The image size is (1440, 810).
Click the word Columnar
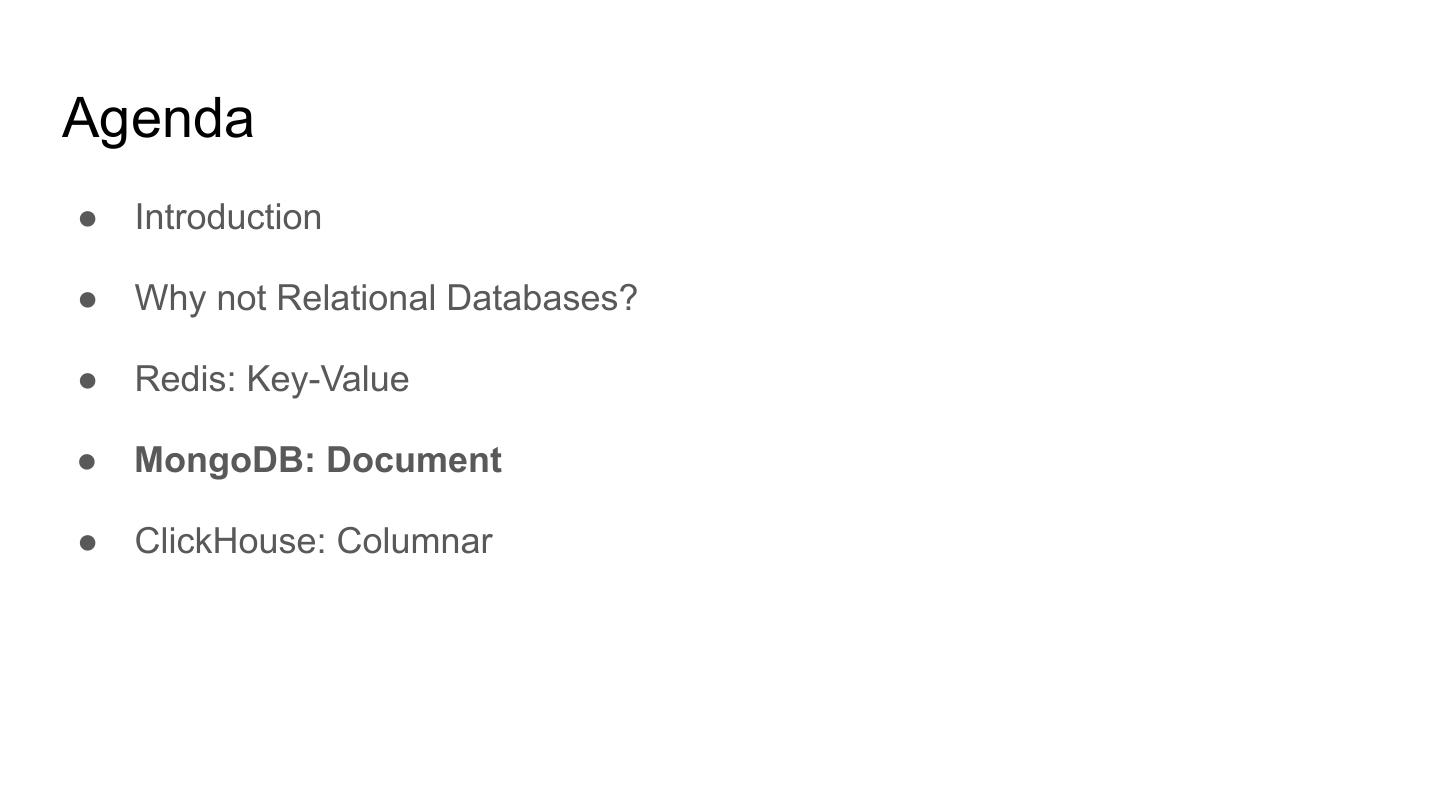point(414,541)
